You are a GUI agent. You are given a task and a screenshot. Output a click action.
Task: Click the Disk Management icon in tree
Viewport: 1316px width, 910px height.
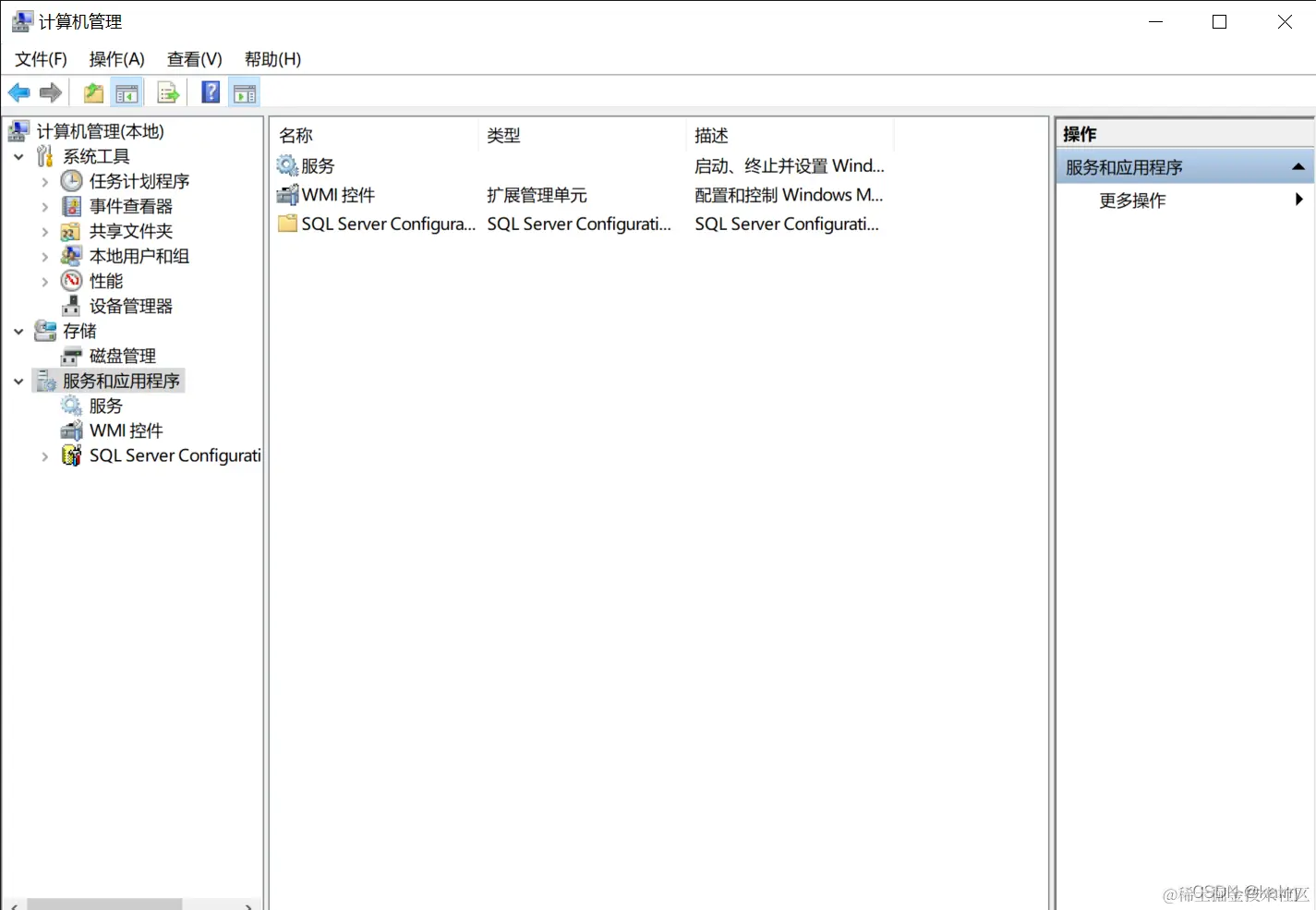click(71, 356)
